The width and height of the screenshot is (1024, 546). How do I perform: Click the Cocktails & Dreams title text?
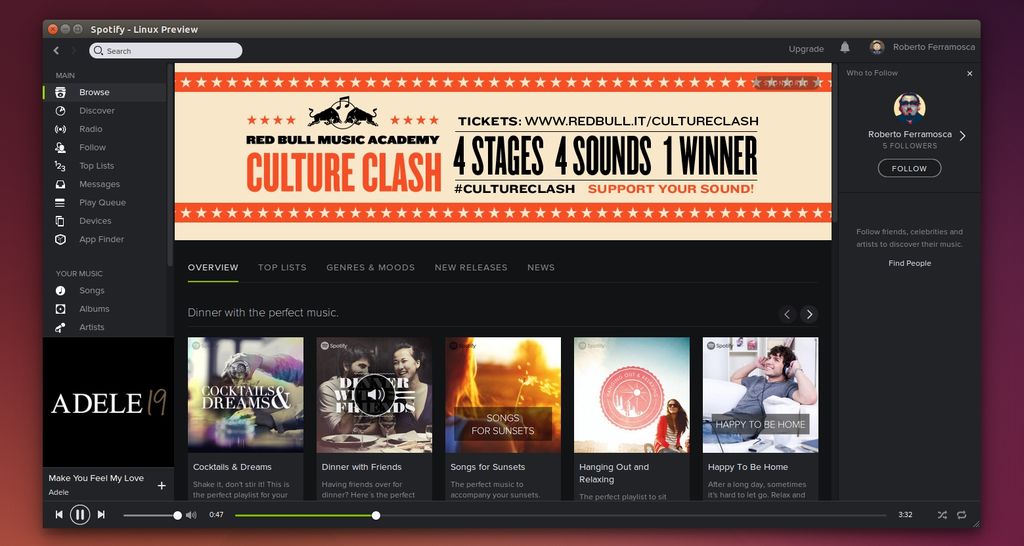232,467
